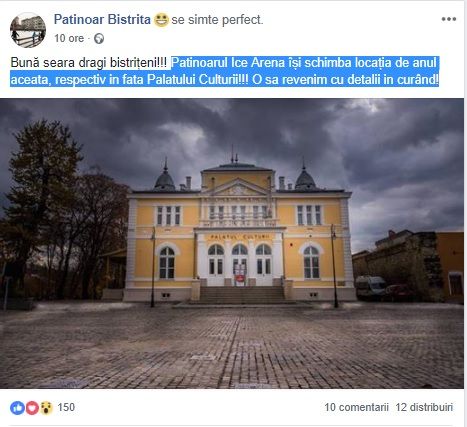Open the 12 distribuiri shares link
Viewport: 467px width, 427px height.
[424, 407]
